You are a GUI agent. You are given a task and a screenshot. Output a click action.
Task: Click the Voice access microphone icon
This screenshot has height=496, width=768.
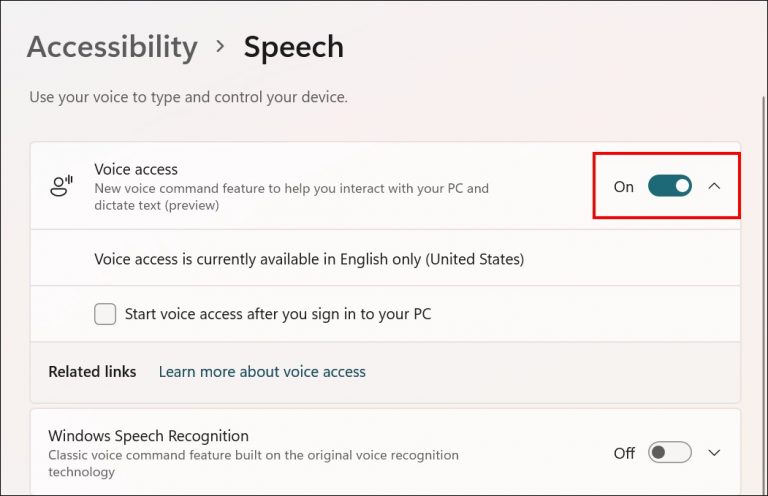62,186
